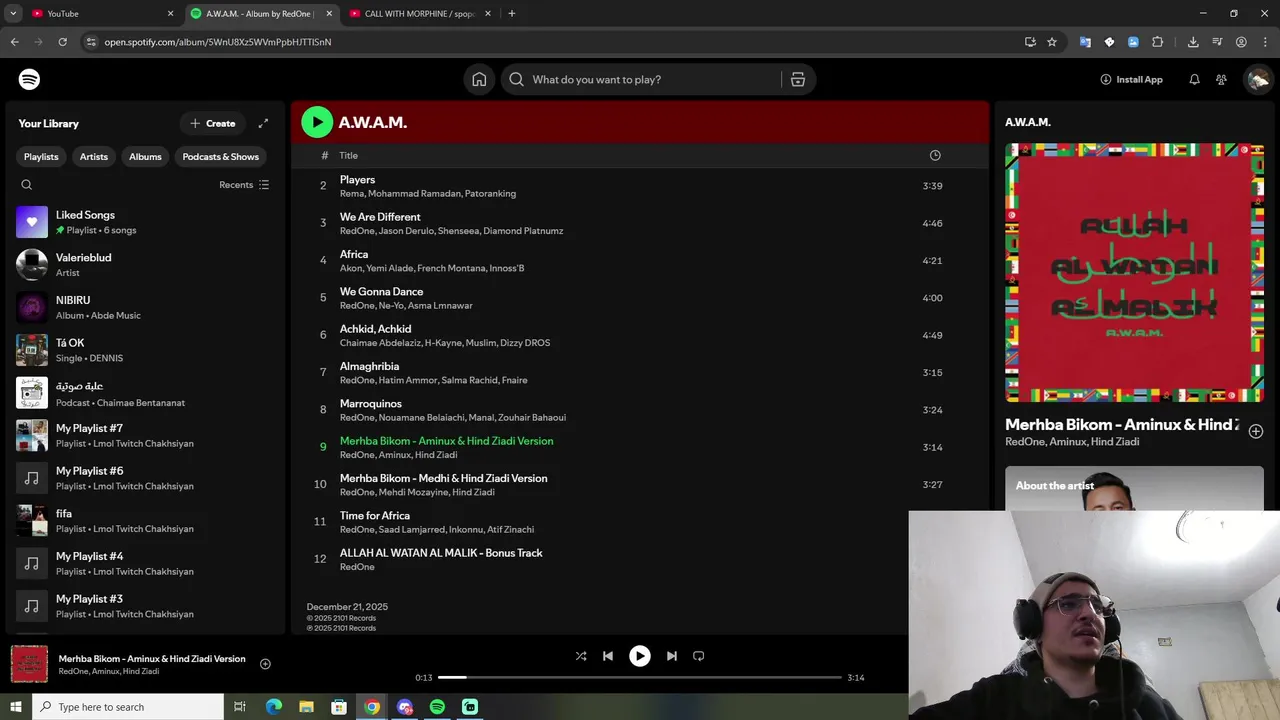Open Liked Songs playlist
The image size is (1280, 720).
pos(145,222)
